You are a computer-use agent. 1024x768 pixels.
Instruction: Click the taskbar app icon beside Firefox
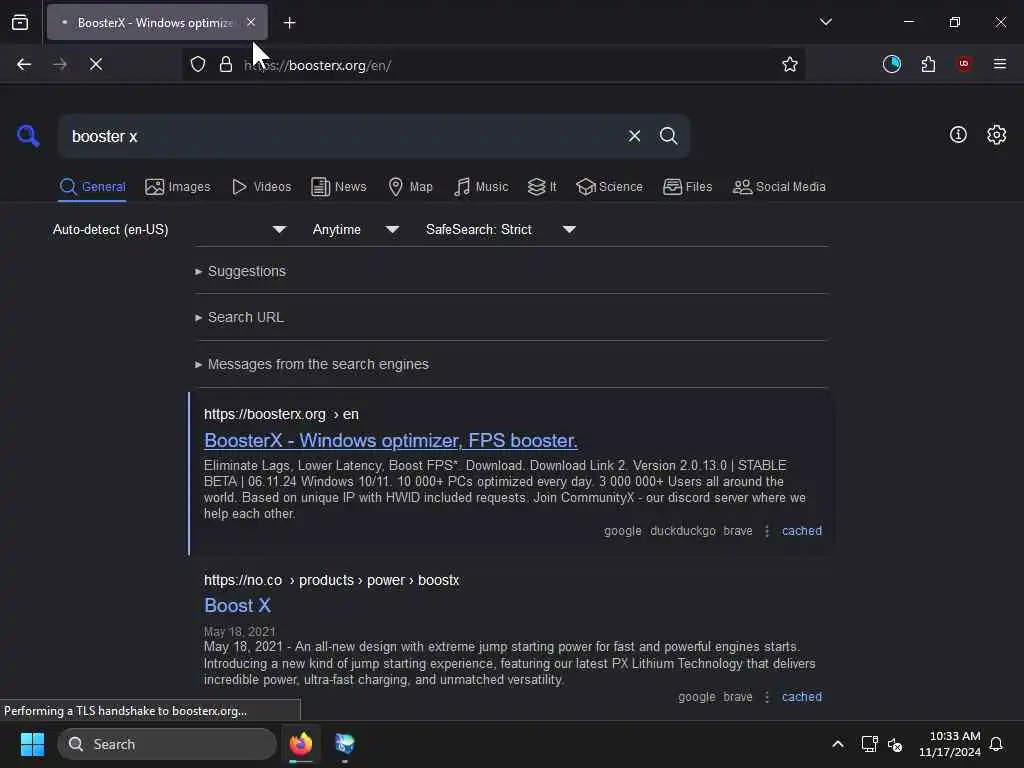pos(344,744)
